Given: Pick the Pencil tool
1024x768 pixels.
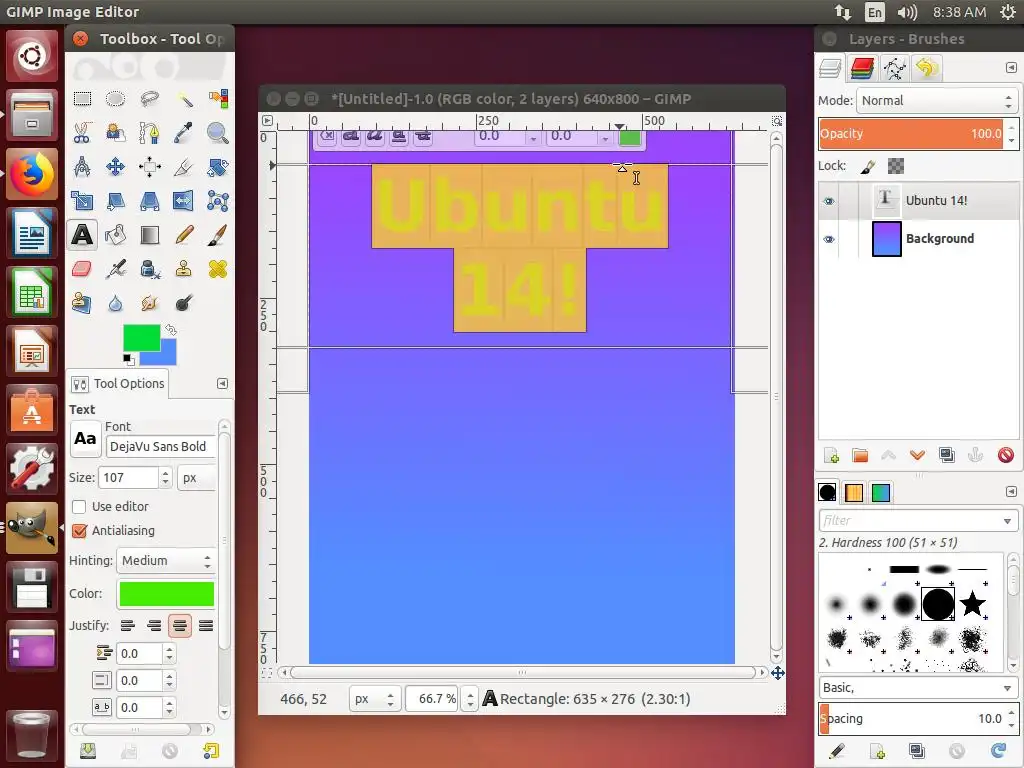Looking at the screenshot, I should 184,234.
